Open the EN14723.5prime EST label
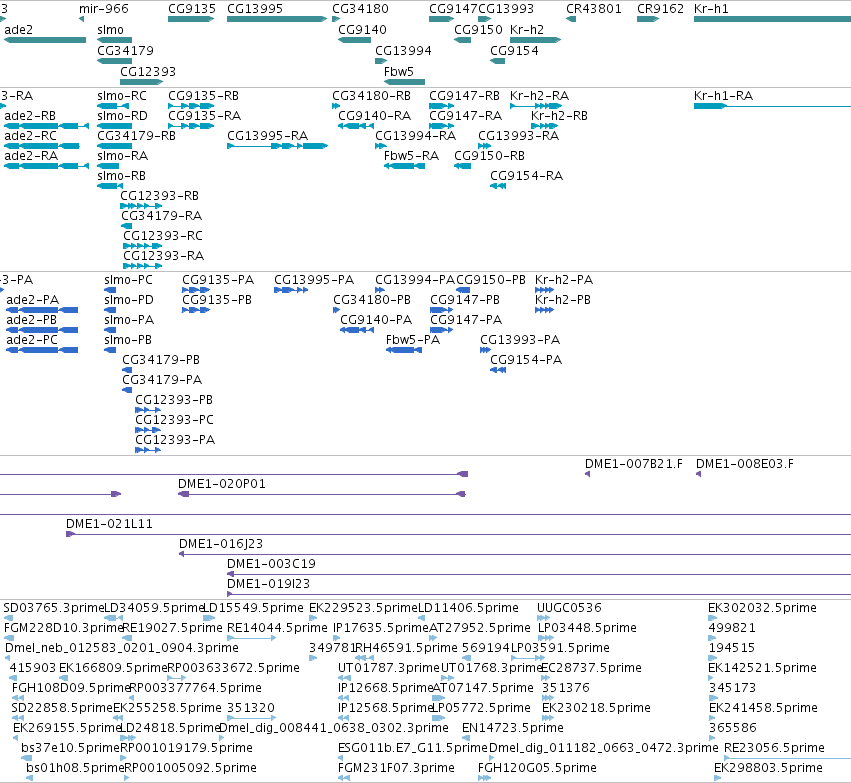This screenshot has height=783, width=851. (x=513, y=728)
